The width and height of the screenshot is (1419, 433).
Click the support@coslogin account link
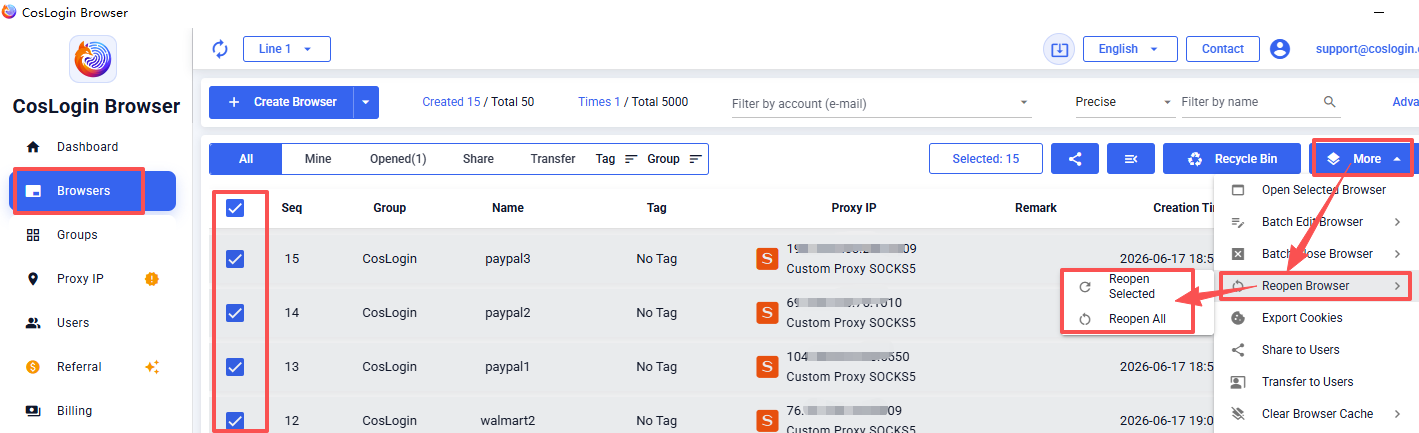[x=1367, y=49]
